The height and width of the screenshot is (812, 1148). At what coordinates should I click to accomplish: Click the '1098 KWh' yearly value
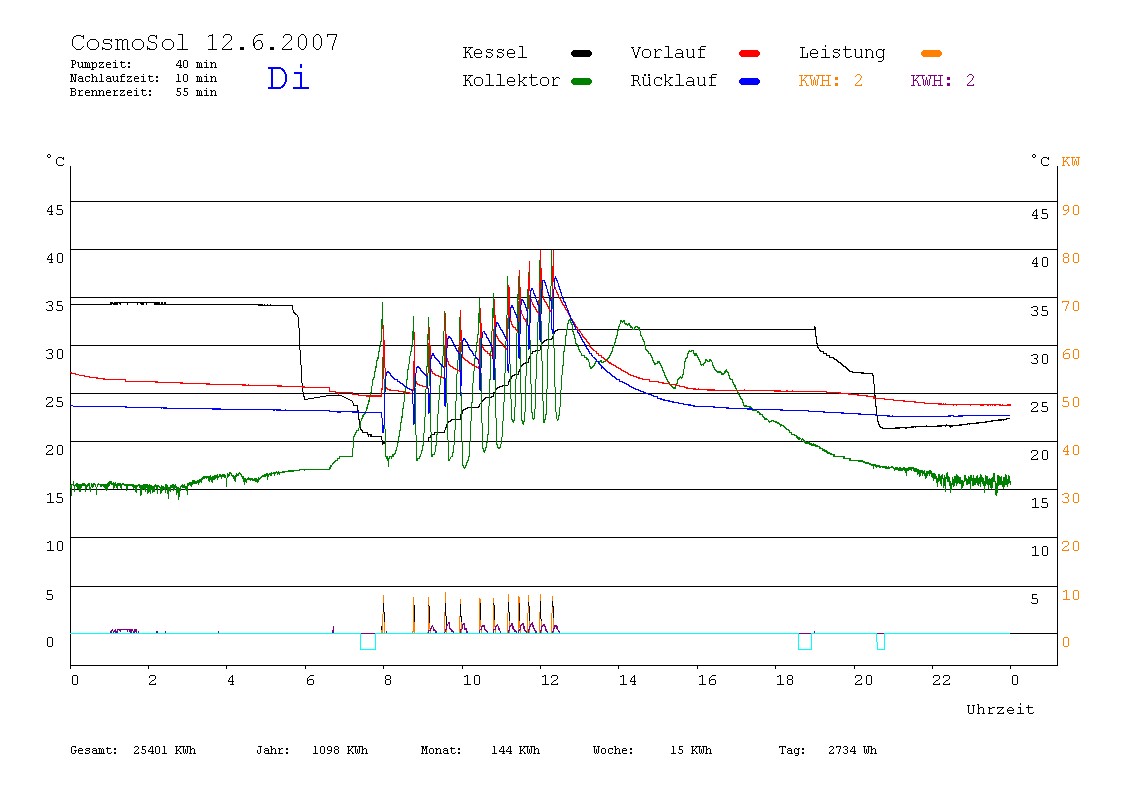(x=340, y=750)
